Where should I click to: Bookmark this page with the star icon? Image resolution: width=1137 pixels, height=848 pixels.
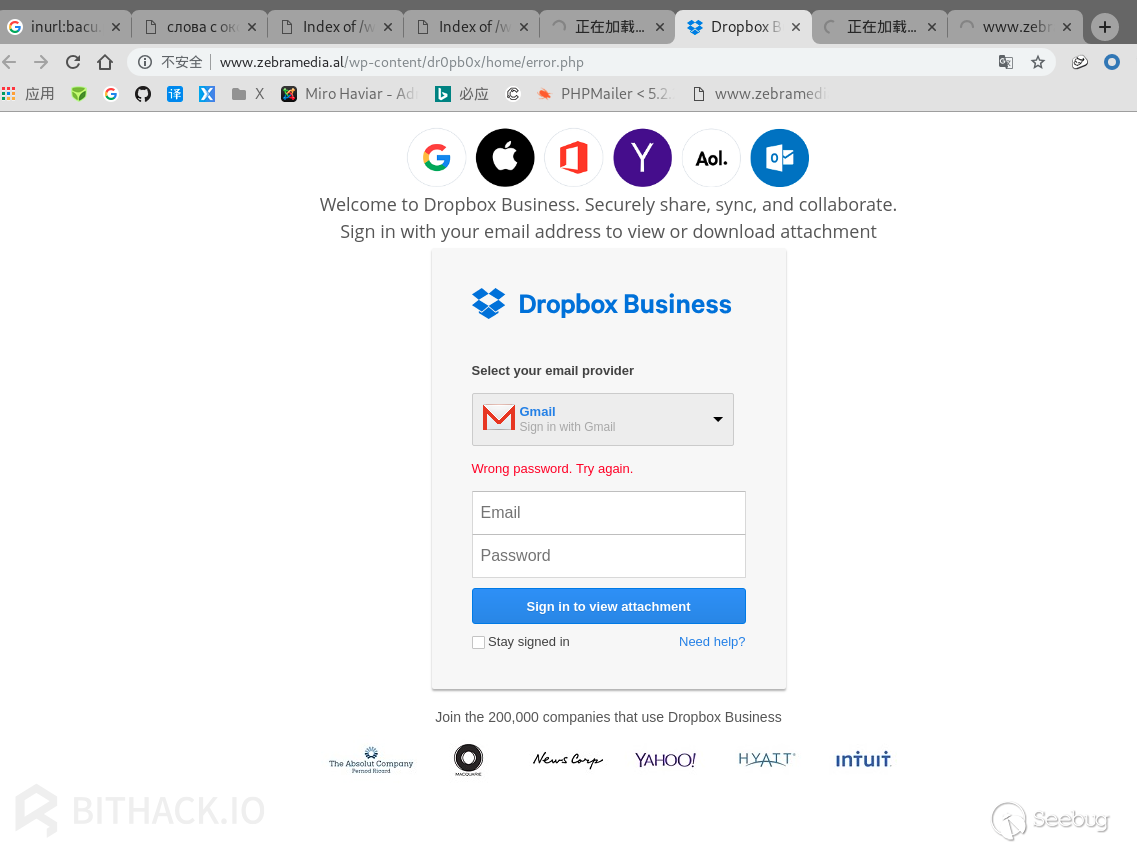(x=1038, y=62)
